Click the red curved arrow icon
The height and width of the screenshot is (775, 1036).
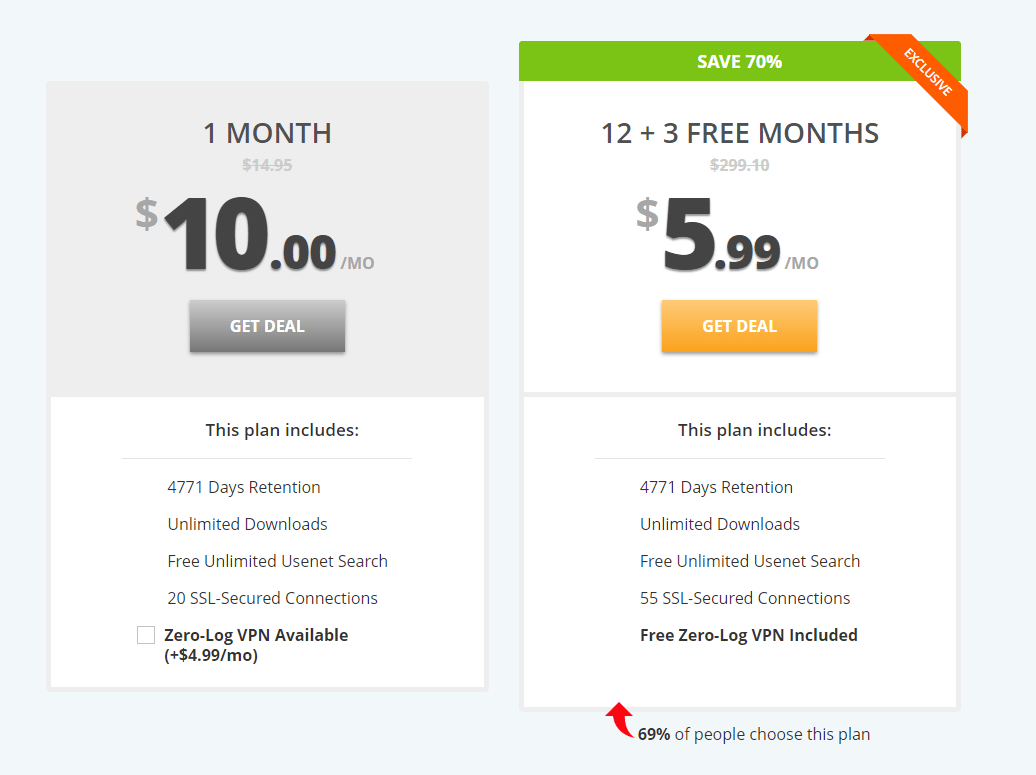(x=620, y=720)
